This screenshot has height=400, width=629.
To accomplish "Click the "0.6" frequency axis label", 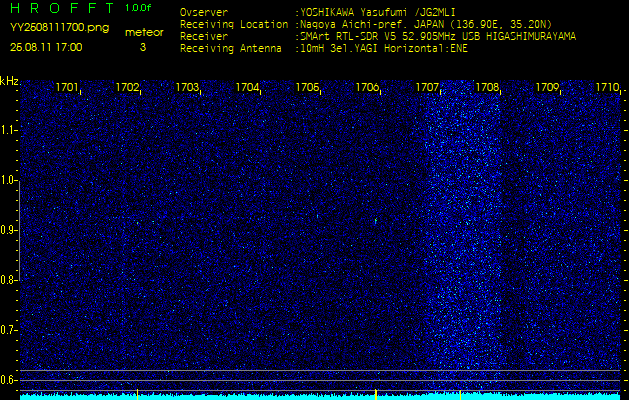I will pyautogui.click(x=8, y=380).
